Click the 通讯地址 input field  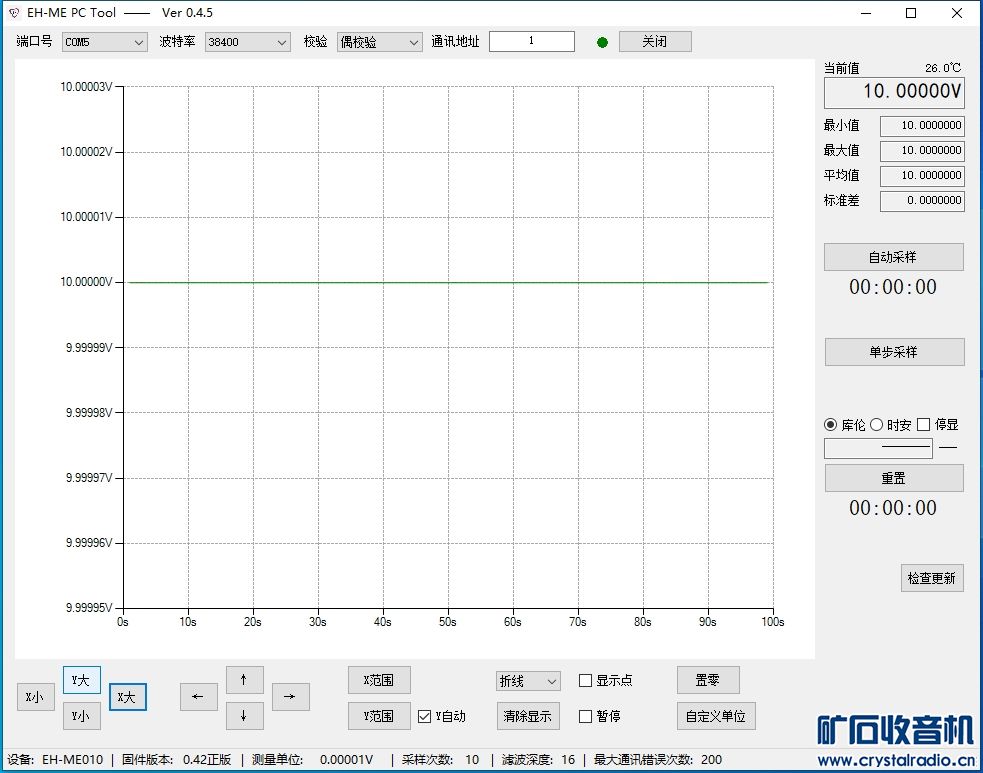pos(532,41)
